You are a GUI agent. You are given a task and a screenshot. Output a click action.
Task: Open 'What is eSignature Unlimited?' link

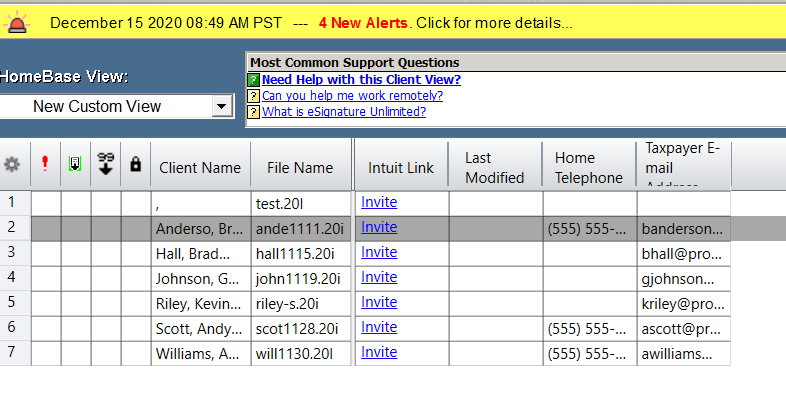tap(344, 112)
